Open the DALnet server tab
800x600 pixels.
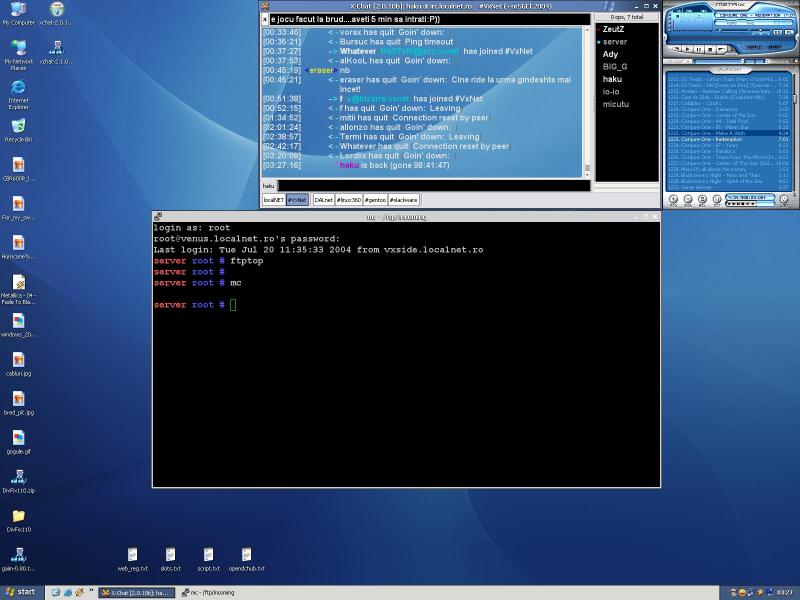323,200
